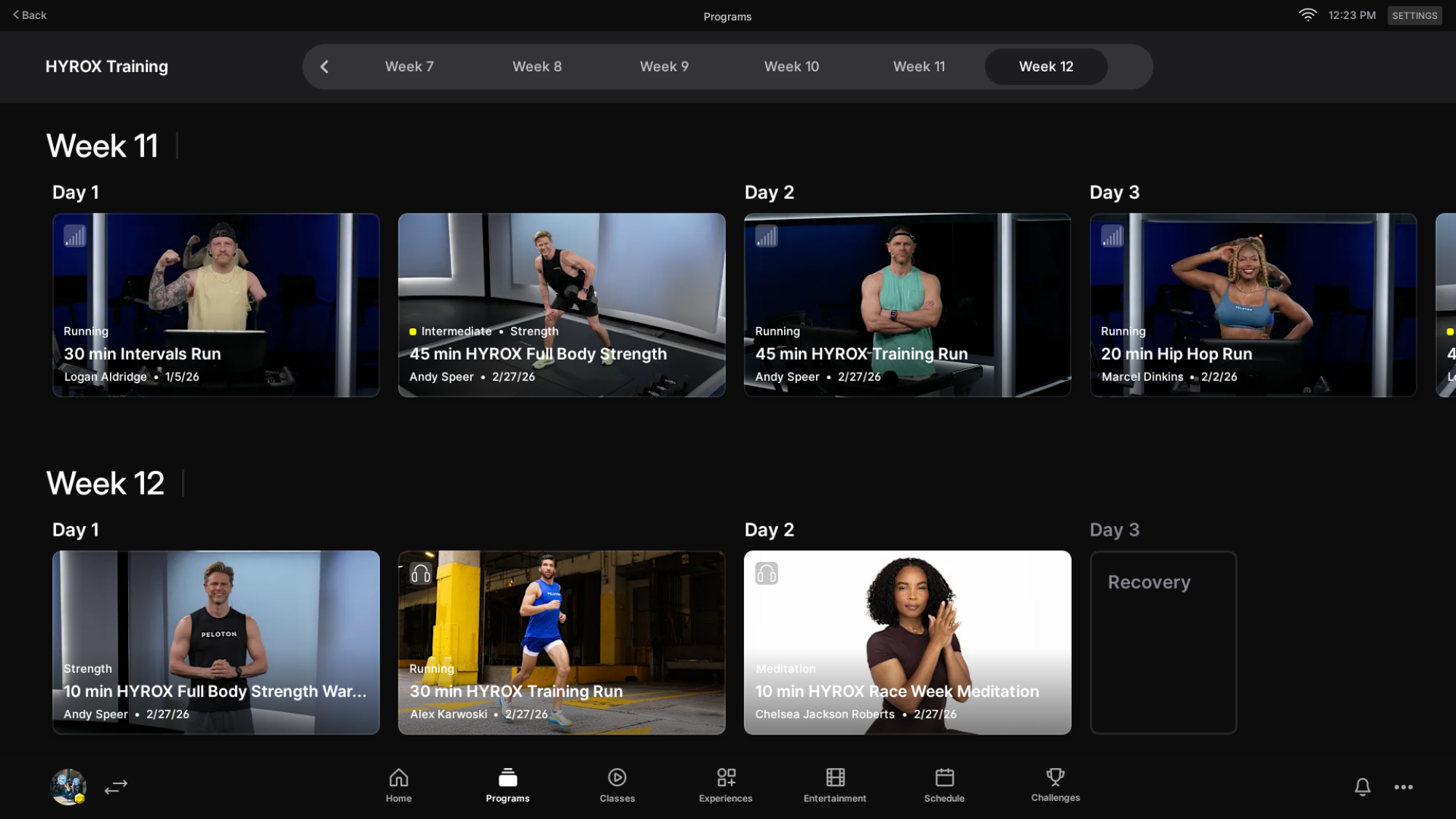Viewport: 1456px width, 819px height.
Task: Select the Week 11 tab
Action: click(919, 67)
